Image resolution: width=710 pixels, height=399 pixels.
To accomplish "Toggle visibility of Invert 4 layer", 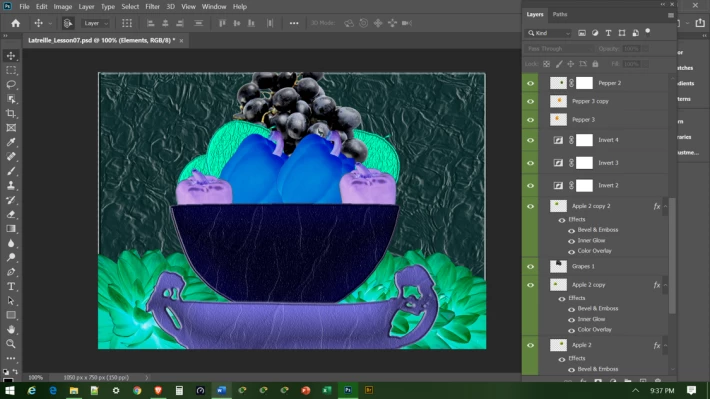I will click(x=530, y=140).
